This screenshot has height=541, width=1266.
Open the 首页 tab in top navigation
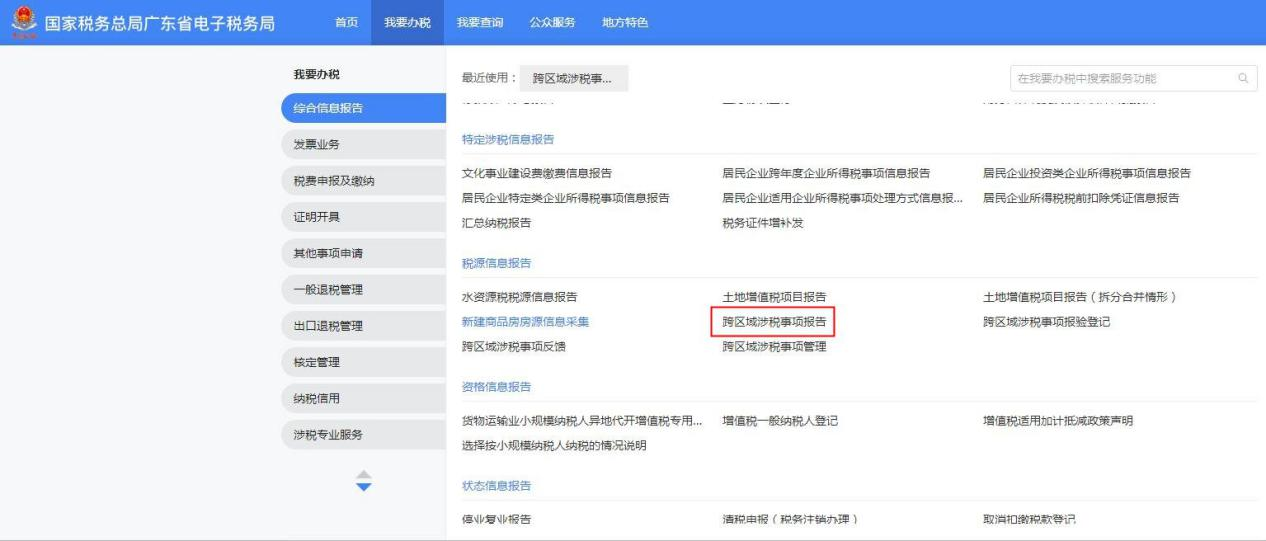pos(346,23)
